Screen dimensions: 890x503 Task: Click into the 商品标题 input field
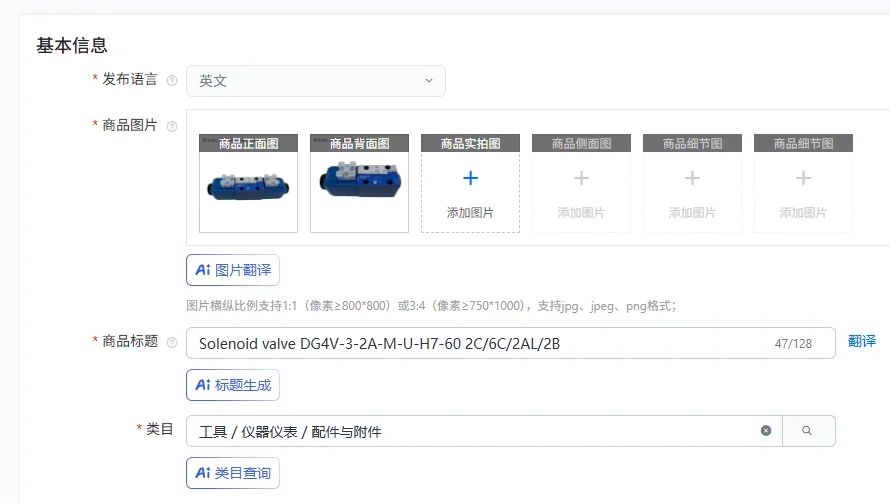(511, 343)
